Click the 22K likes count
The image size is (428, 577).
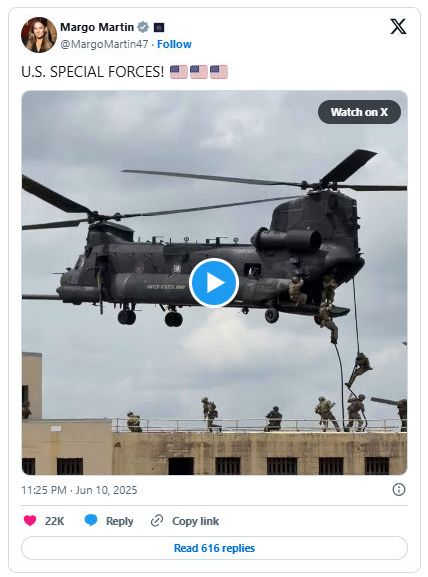pos(54,521)
